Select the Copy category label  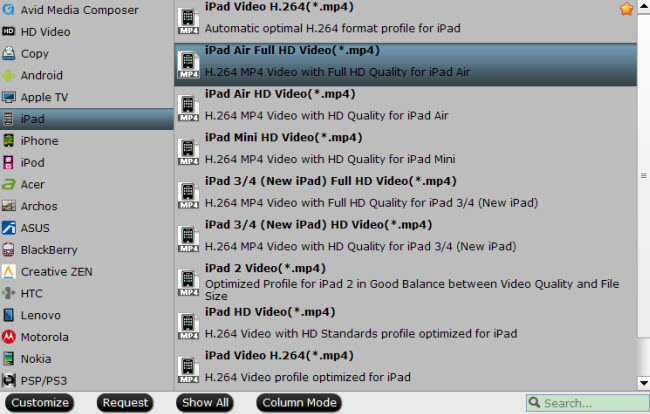(35, 54)
